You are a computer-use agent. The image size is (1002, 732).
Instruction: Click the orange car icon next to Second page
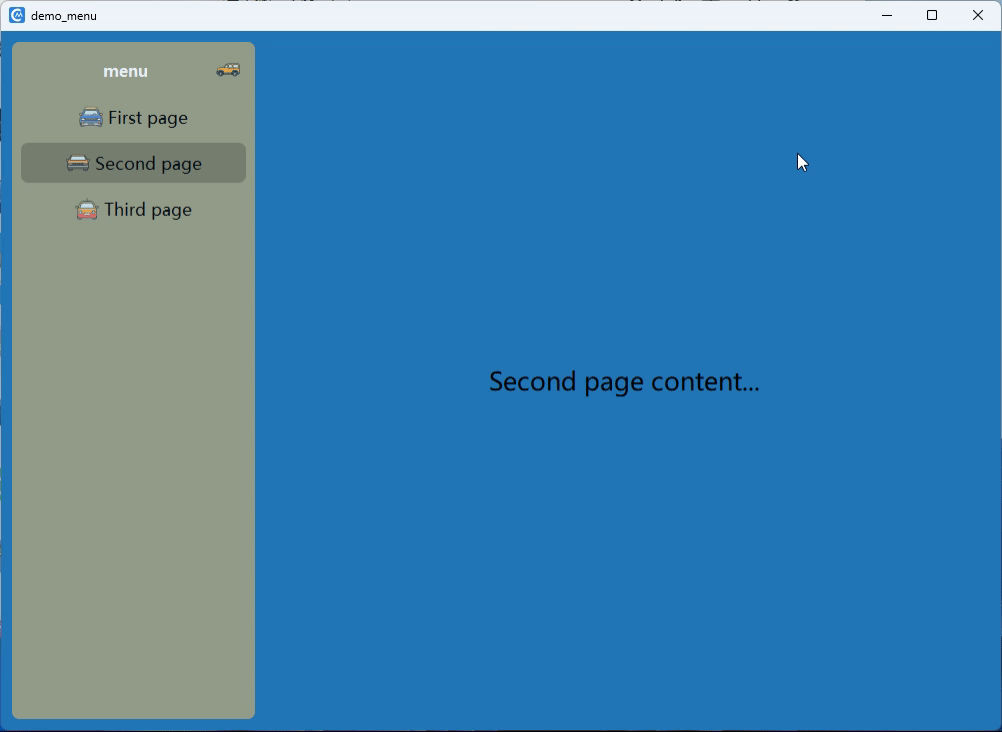coord(78,163)
